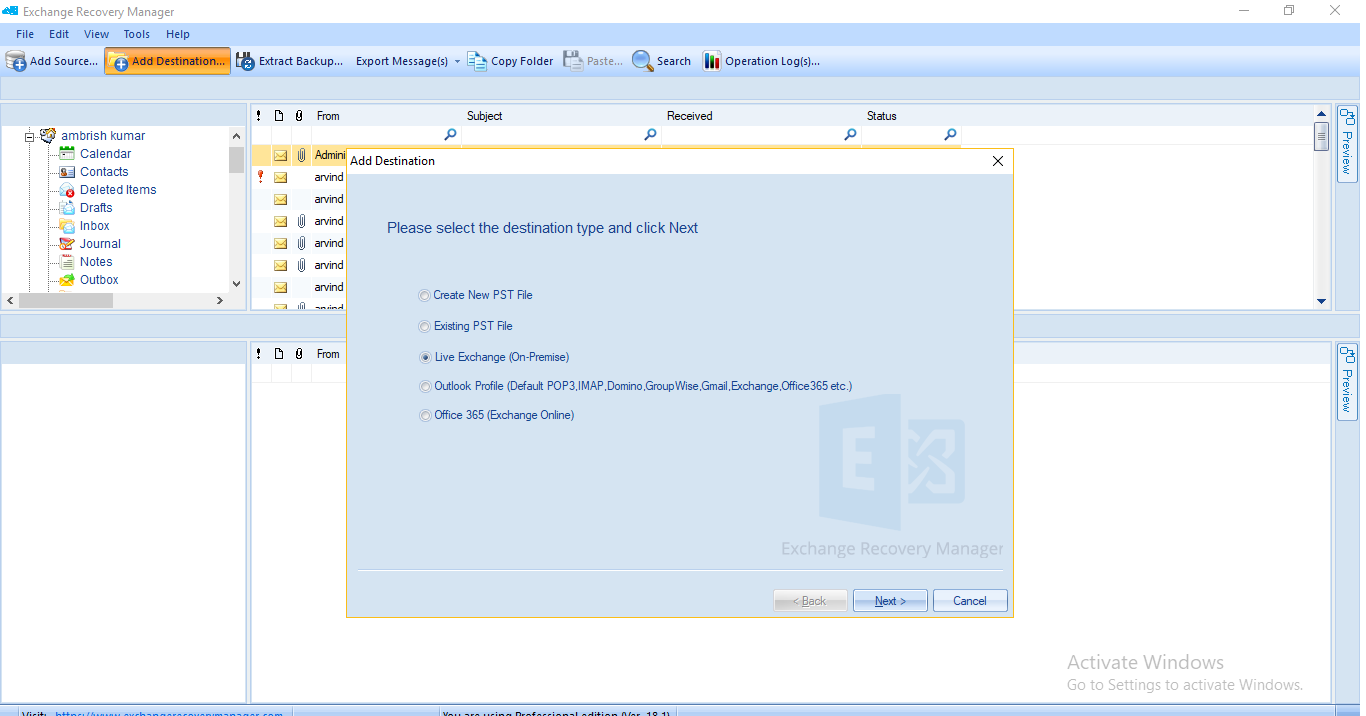Select Live Exchange (On-Premise) radio button
Image resolution: width=1366 pixels, height=716 pixels.
425,358
